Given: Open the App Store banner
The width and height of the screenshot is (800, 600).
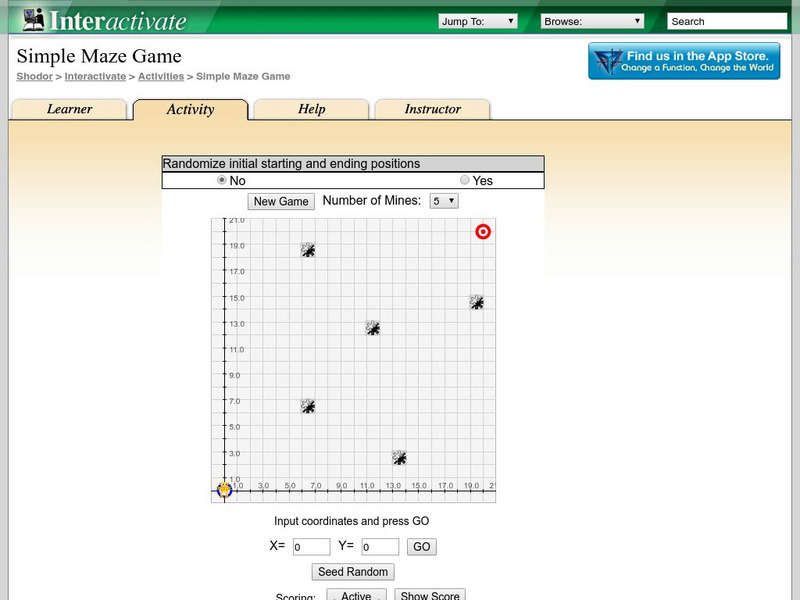Looking at the screenshot, I should coord(684,61).
